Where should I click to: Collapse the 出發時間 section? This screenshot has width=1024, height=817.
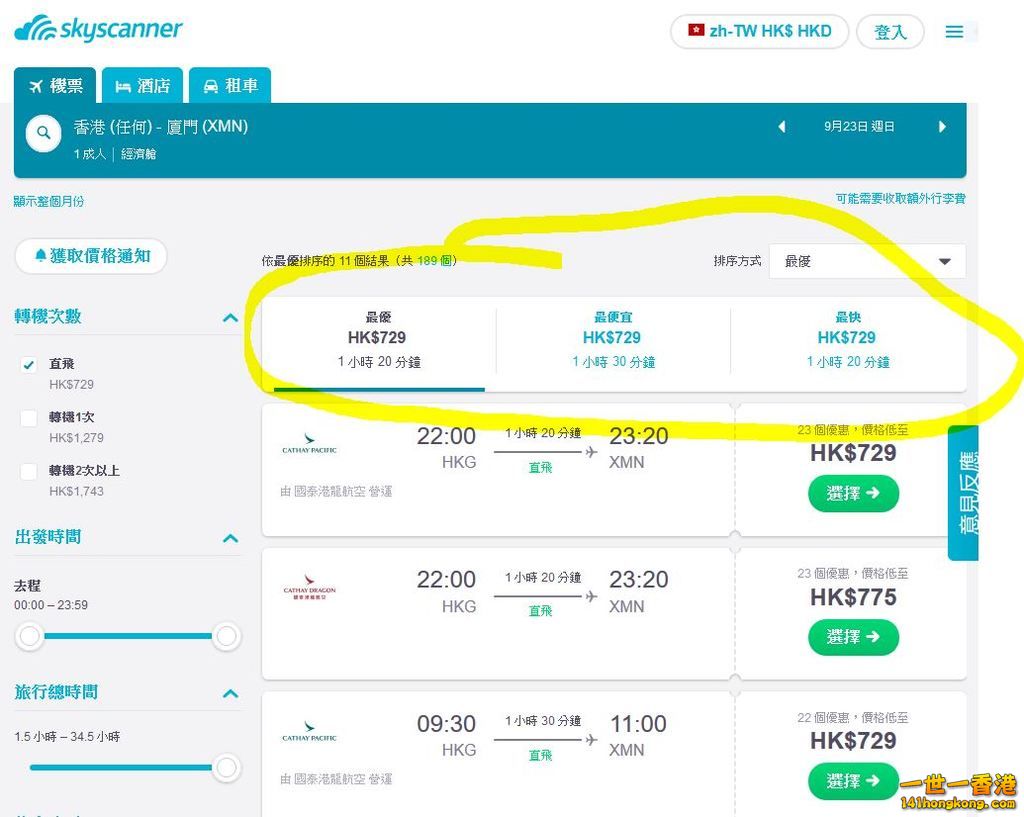[x=230, y=539]
